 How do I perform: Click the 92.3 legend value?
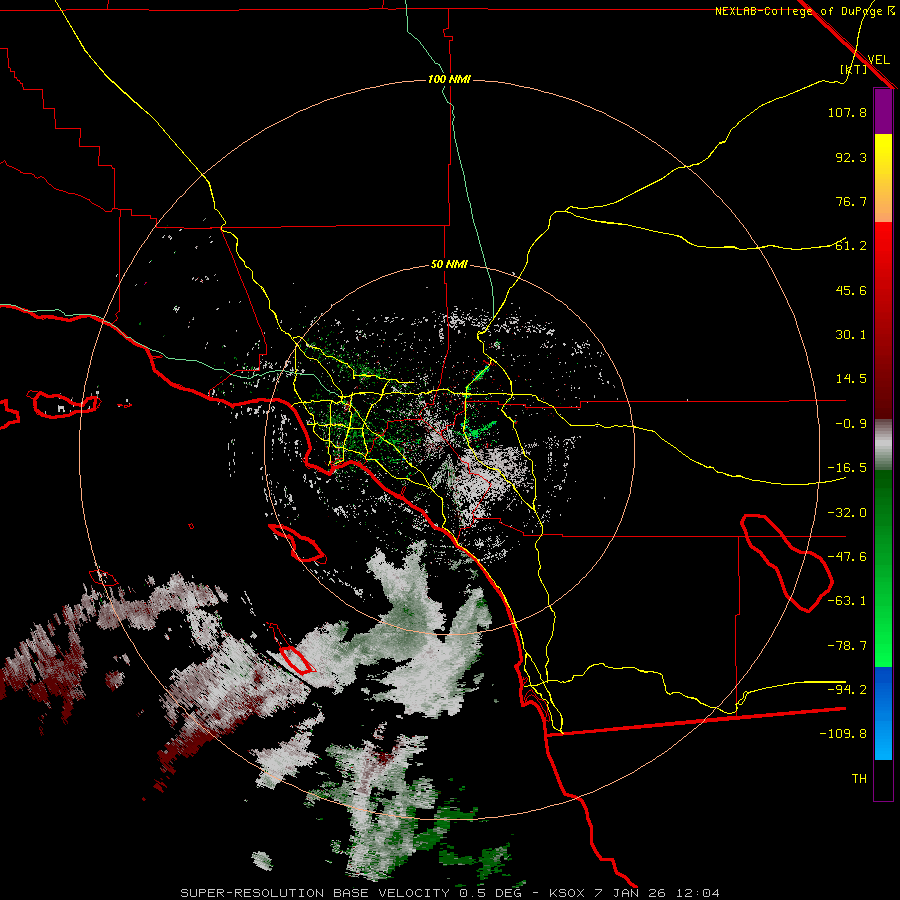851,157
